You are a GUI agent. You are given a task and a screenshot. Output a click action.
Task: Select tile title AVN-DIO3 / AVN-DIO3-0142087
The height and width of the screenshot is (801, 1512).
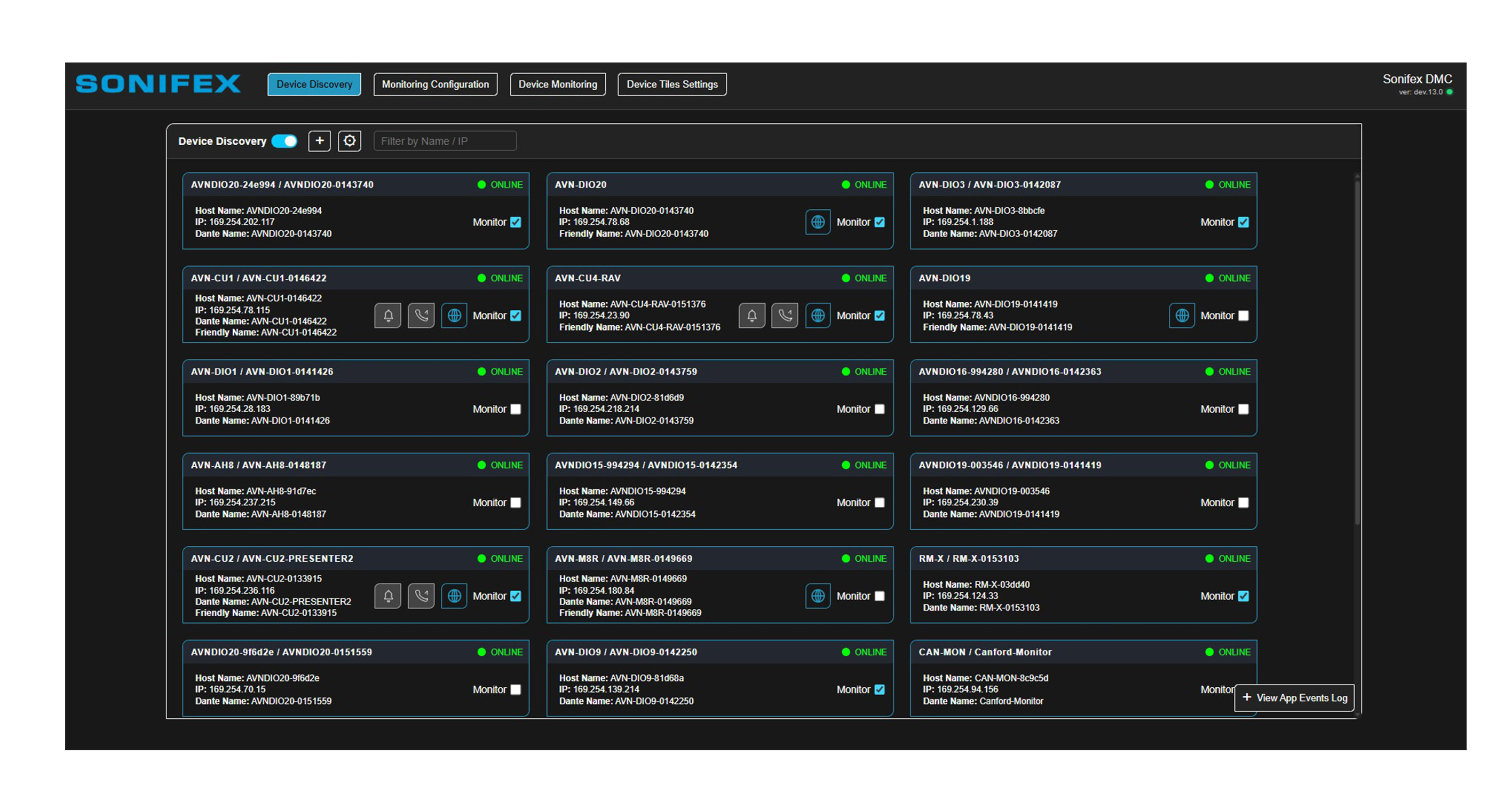989,184
